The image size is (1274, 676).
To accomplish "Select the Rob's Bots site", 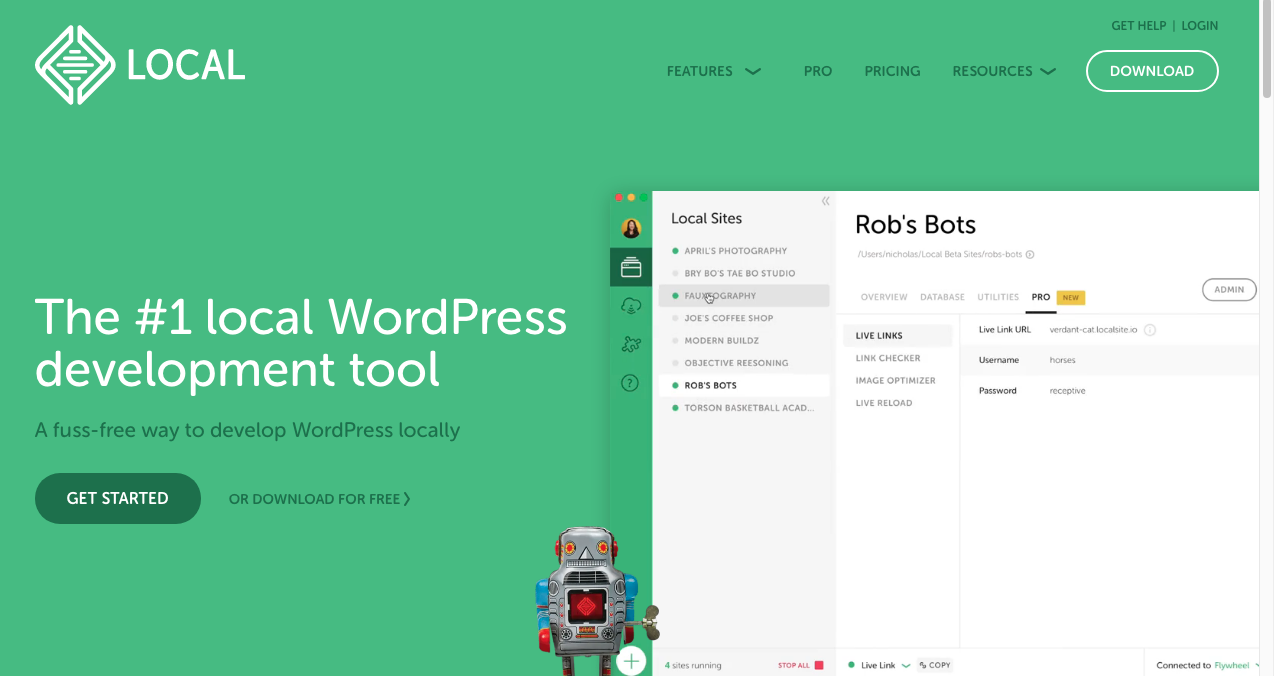I will point(744,385).
